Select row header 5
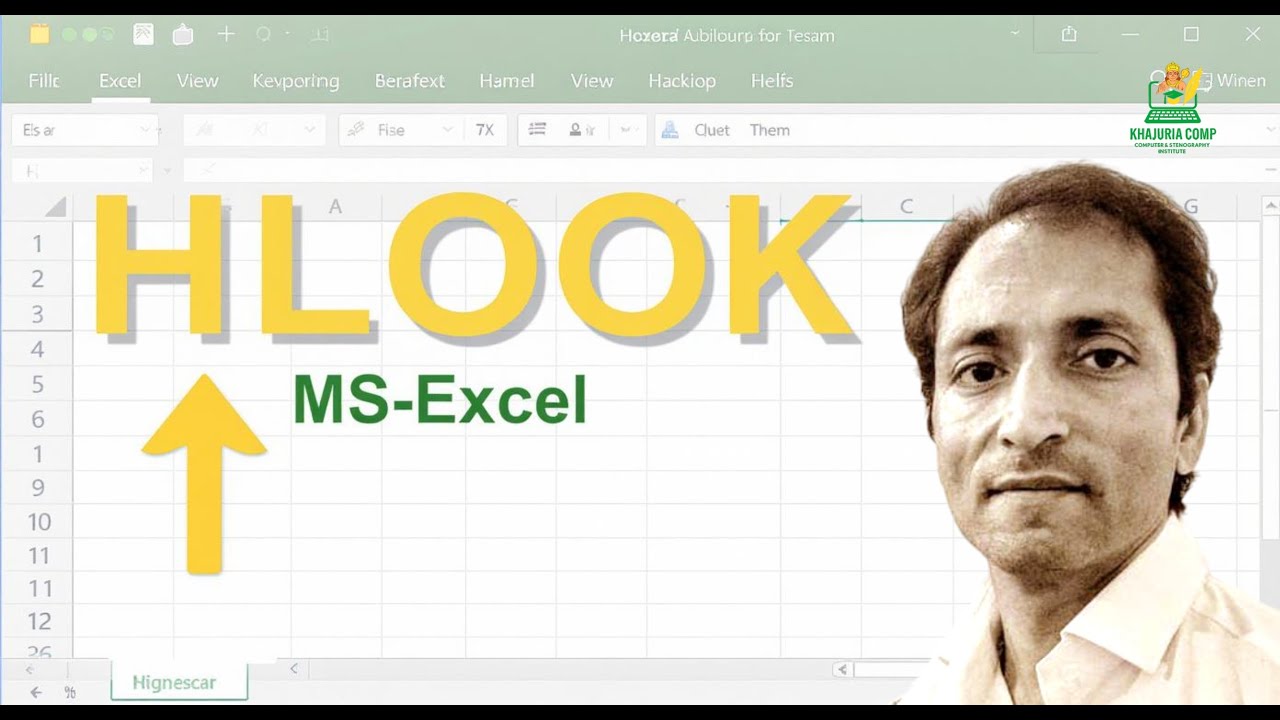The width and height of the screenshot is (1280, 720). click(38, 383)
